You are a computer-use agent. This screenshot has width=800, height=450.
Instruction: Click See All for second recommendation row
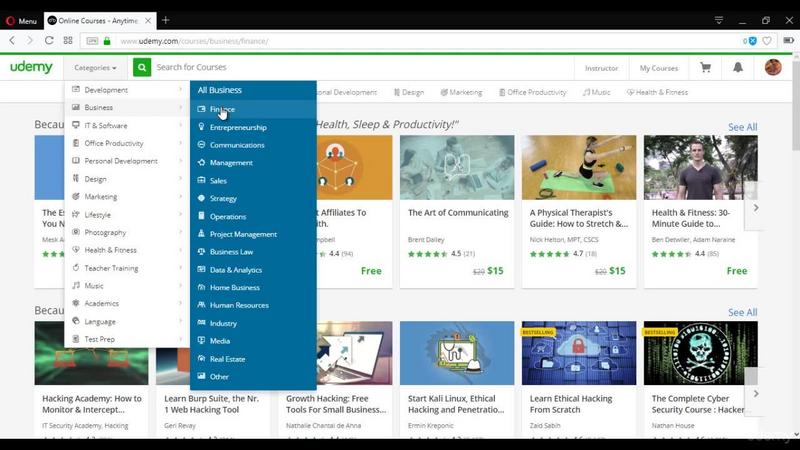[x=742, y=312]
